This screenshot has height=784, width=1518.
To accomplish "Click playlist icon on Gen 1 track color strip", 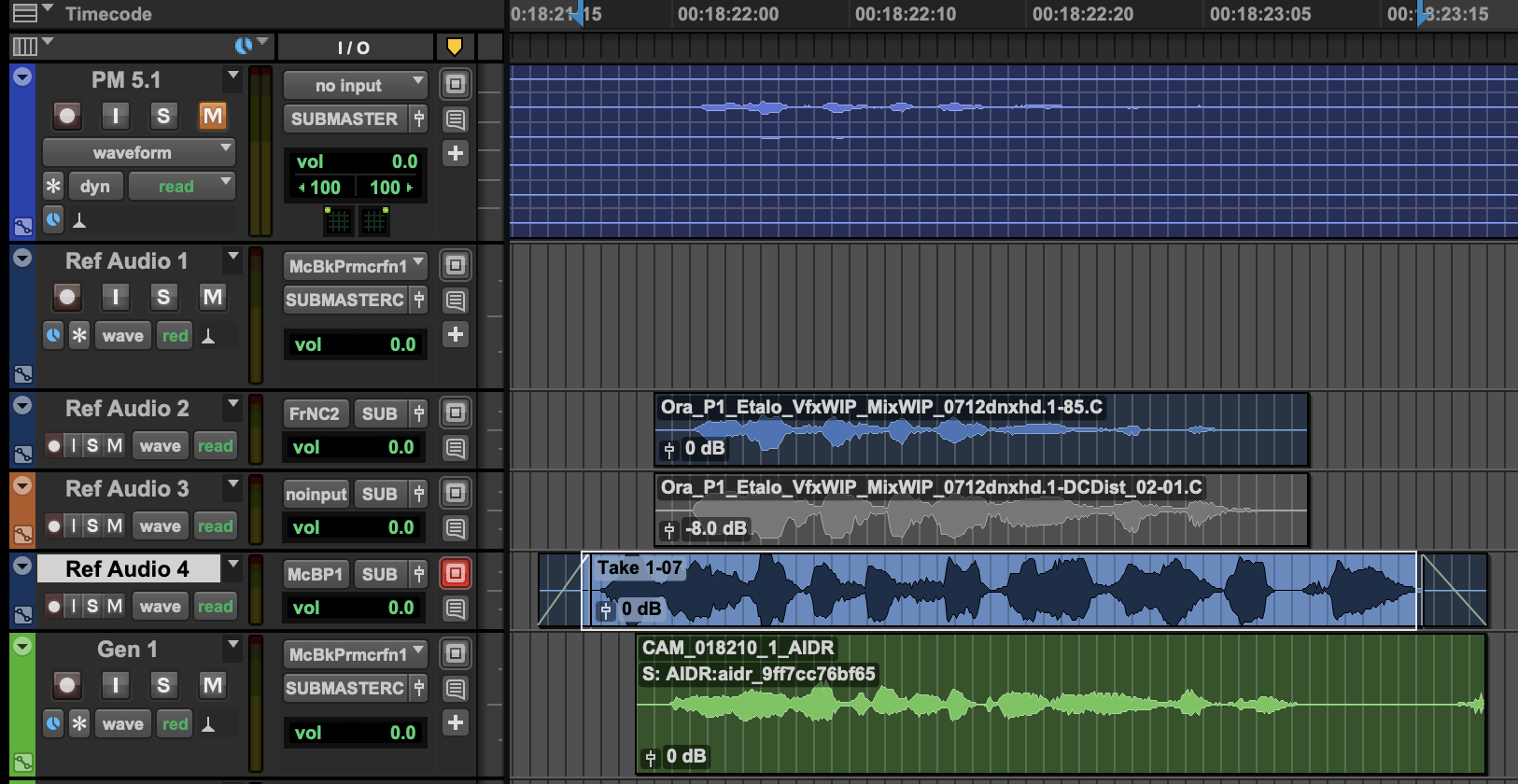I will coord(22,763).
